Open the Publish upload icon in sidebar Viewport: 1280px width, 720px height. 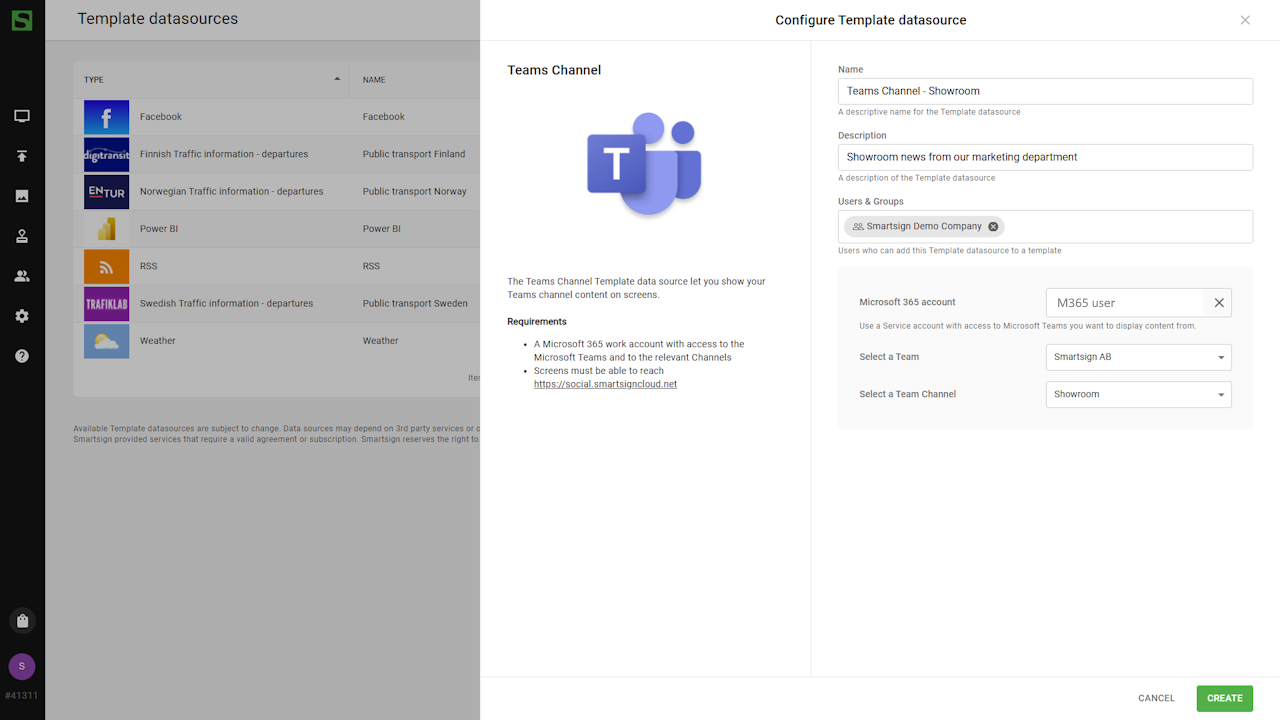22,156
